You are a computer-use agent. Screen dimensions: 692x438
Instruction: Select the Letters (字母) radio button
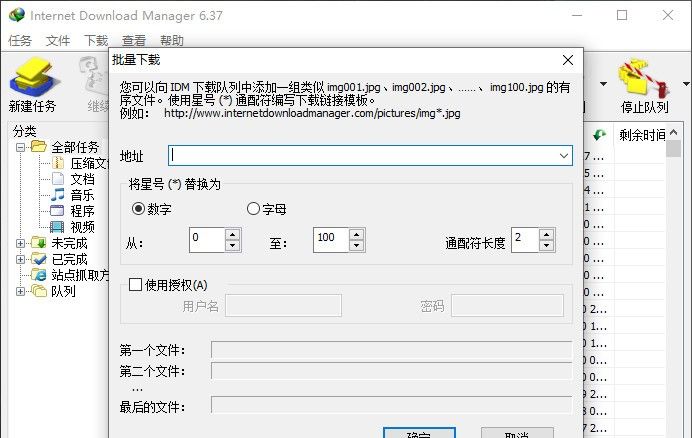(x=253, y=208)
